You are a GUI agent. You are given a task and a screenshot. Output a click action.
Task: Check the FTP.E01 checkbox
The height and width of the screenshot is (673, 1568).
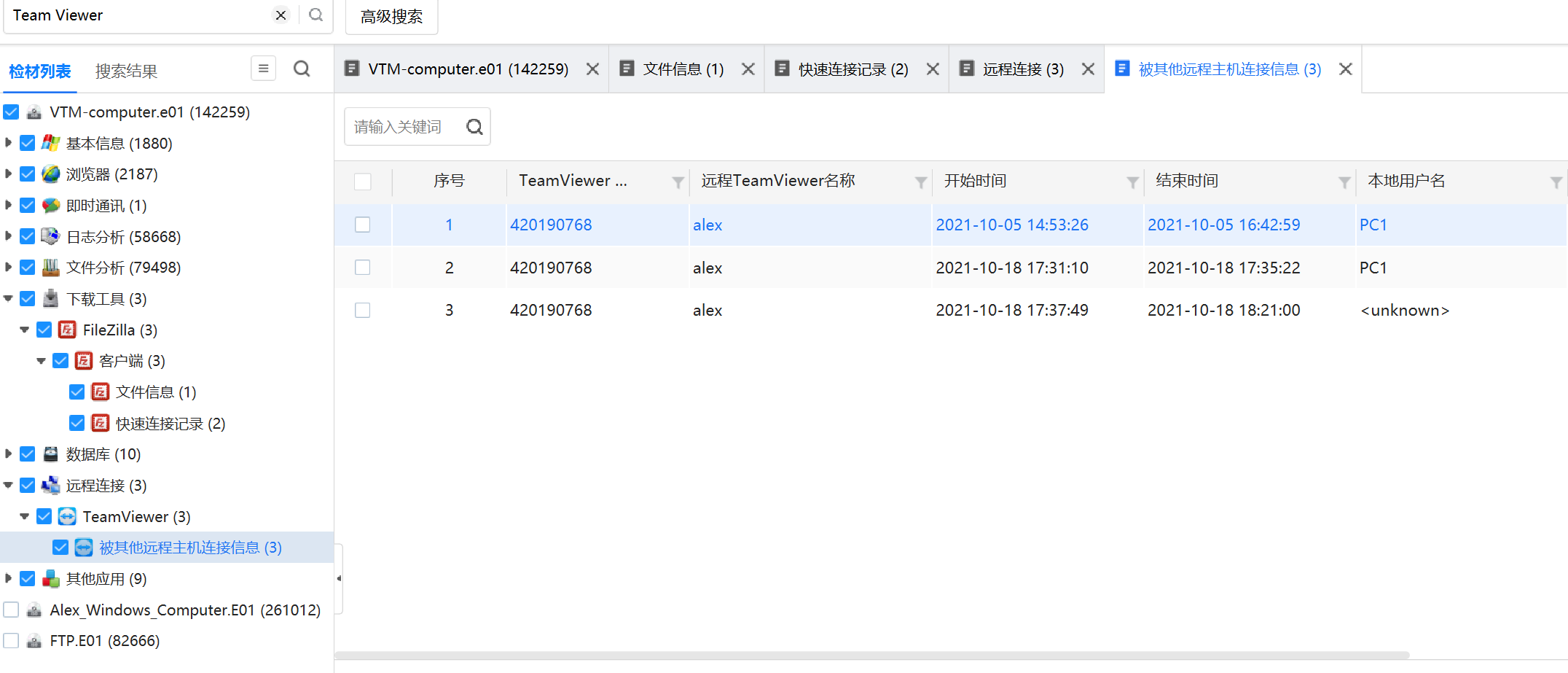(x=11, y=641)
